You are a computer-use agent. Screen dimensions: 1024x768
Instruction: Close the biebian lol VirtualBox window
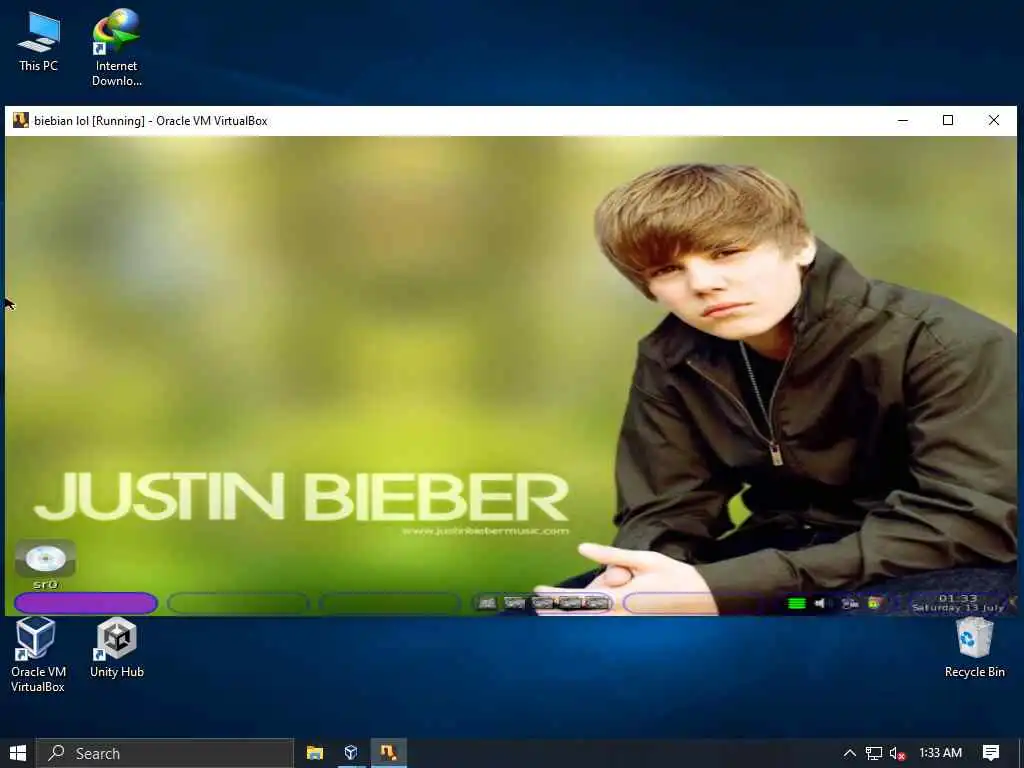coord(993,120)
